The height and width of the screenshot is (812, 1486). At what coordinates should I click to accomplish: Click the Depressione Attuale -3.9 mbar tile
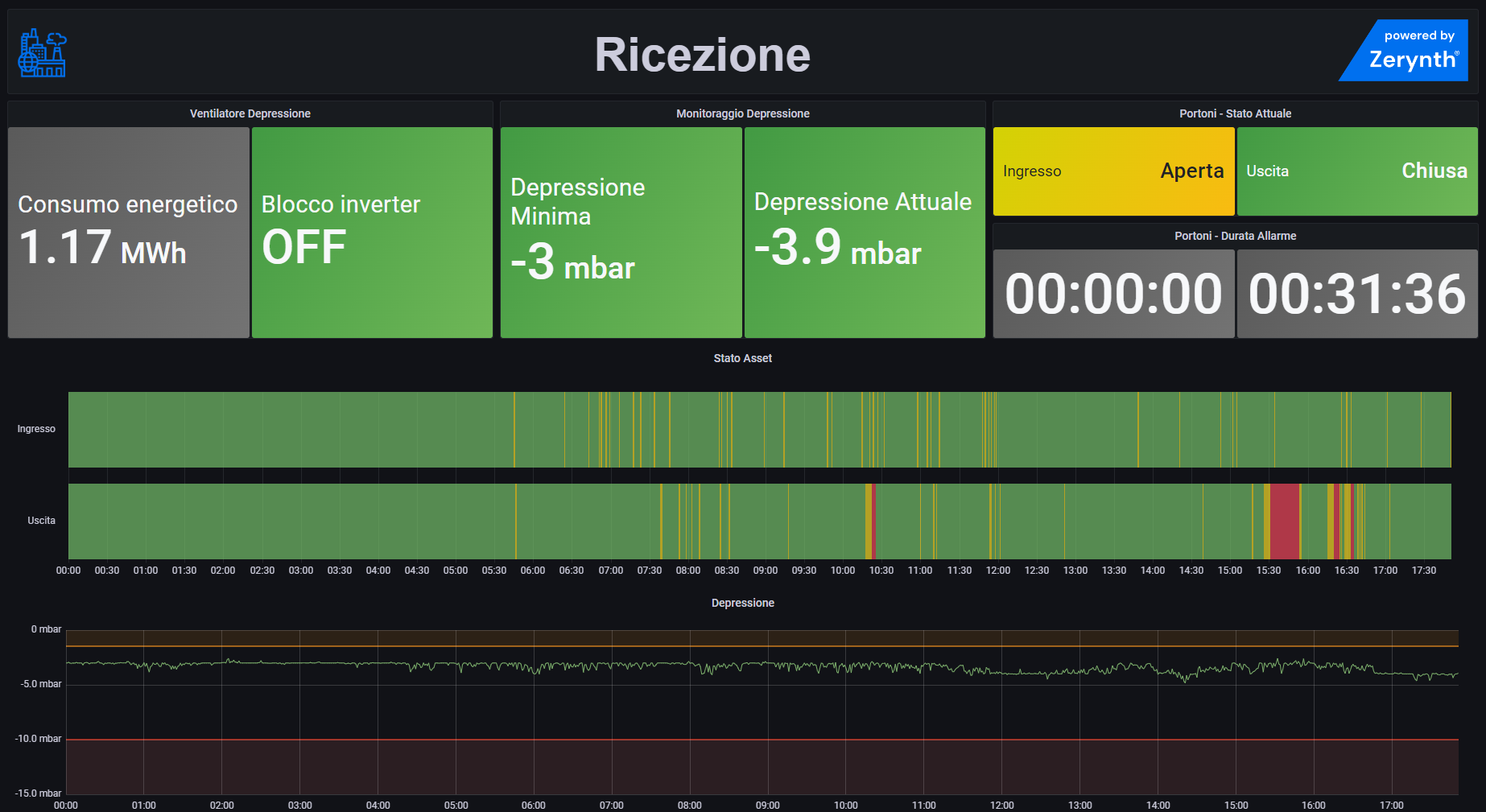pos(865,233)
